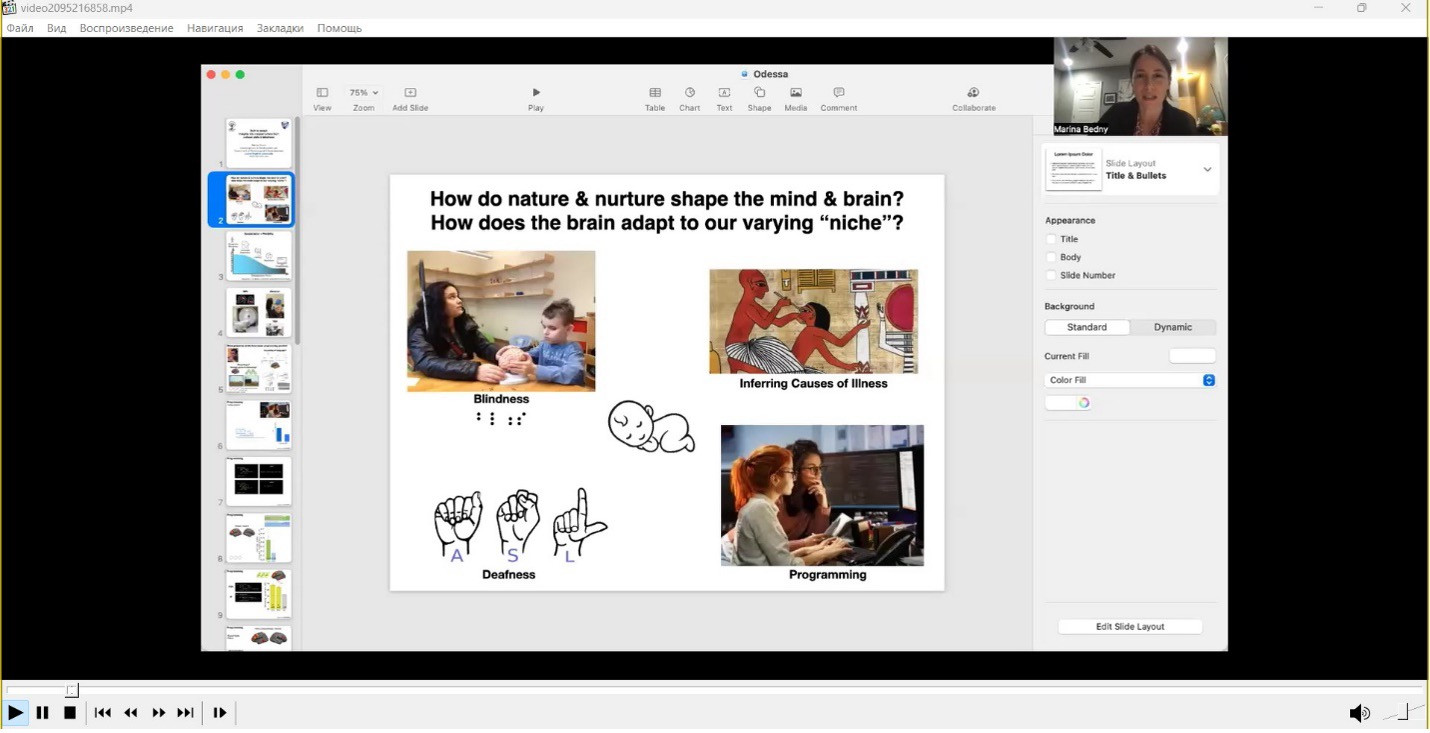Switch to the Dynamic background tab

1172,327
